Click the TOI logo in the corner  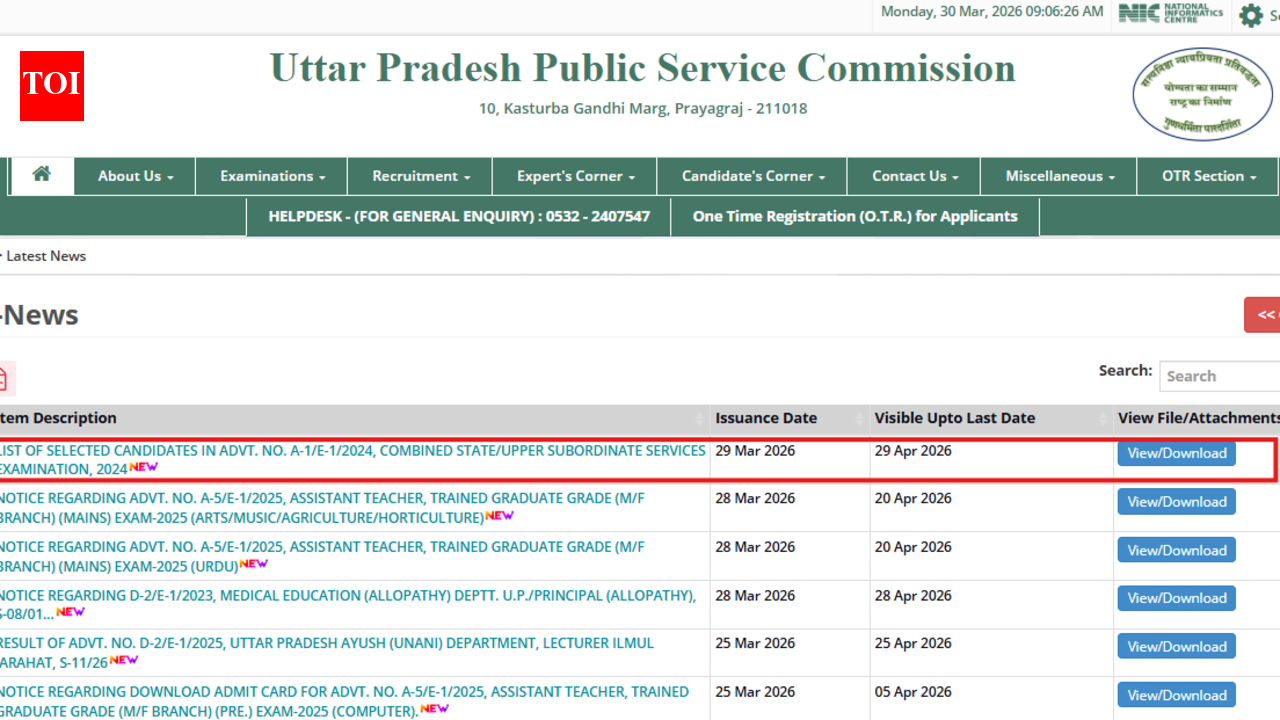coord(51,86)
